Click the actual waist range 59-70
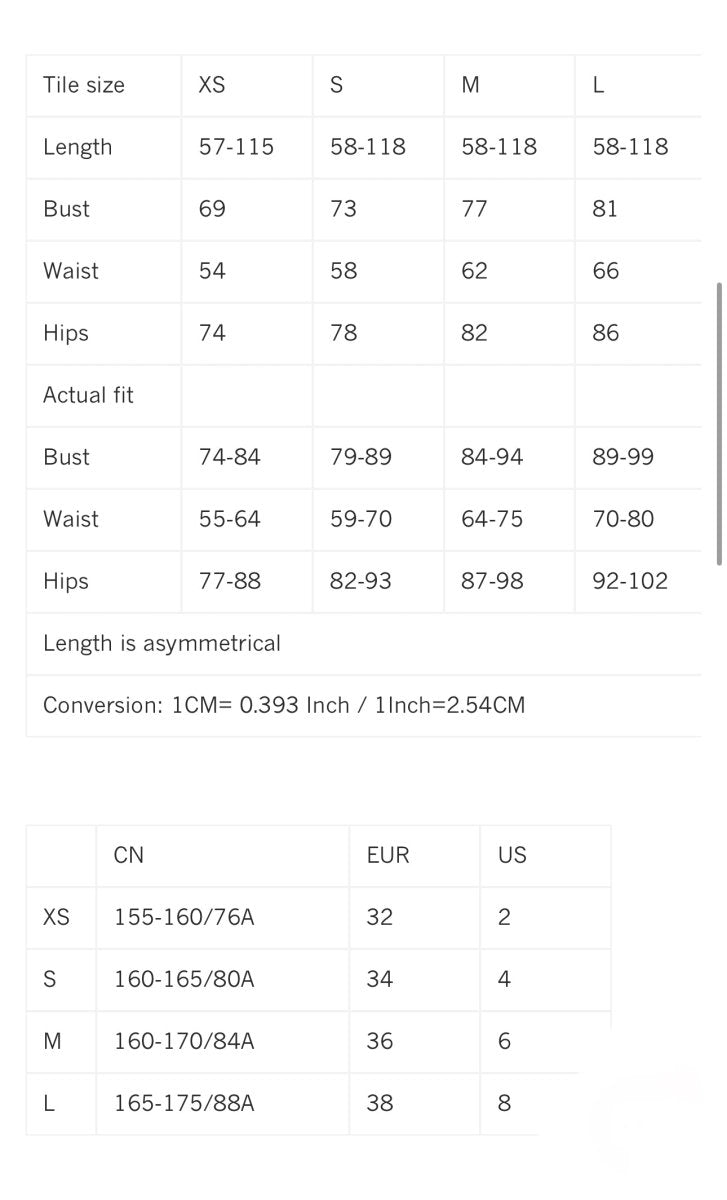The image size is (727, 1200). 361,519
